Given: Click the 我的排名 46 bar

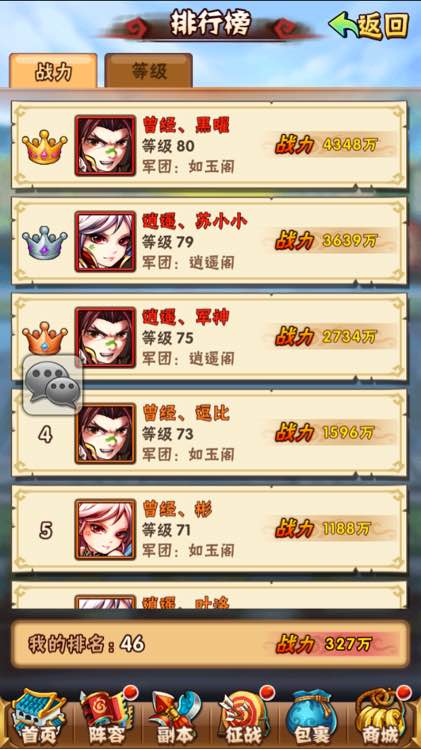Looking at the screenshot, I should click(x=210, y=644).
